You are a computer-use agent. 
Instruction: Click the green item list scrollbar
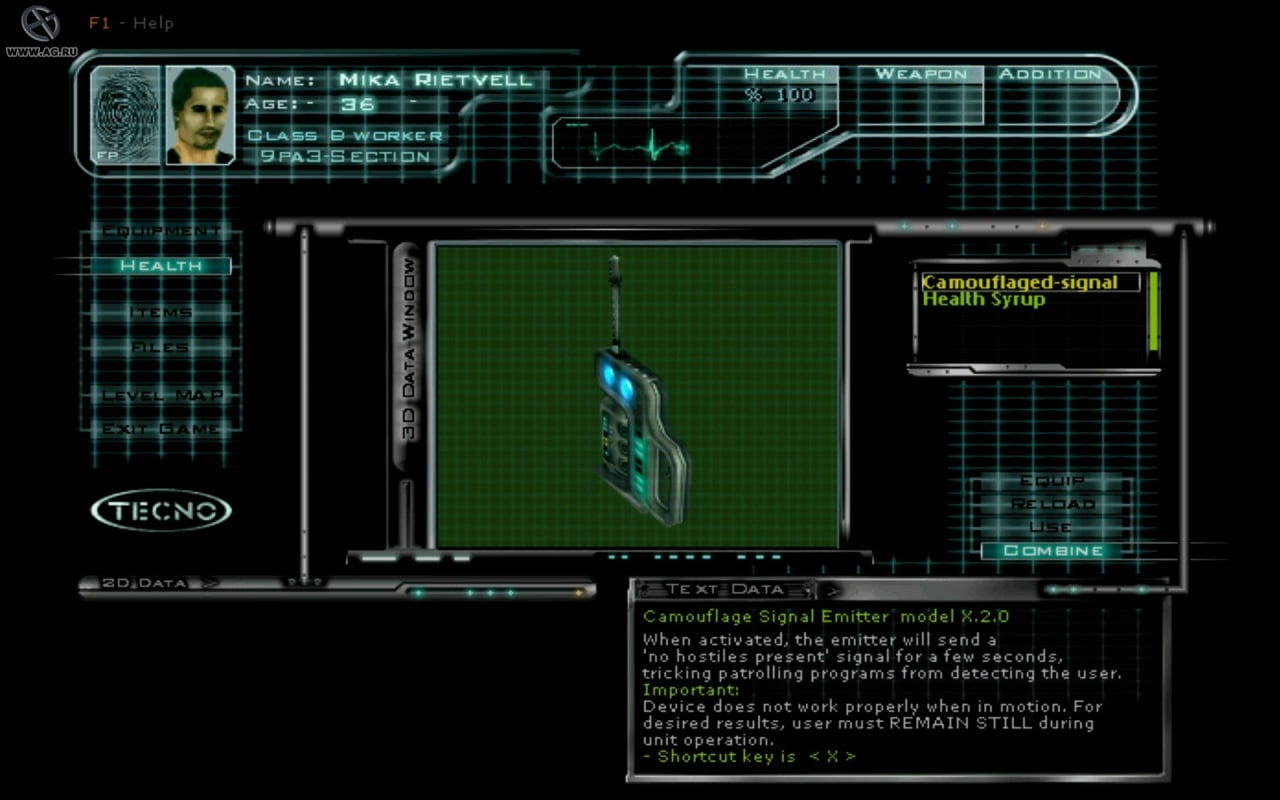1154,312
